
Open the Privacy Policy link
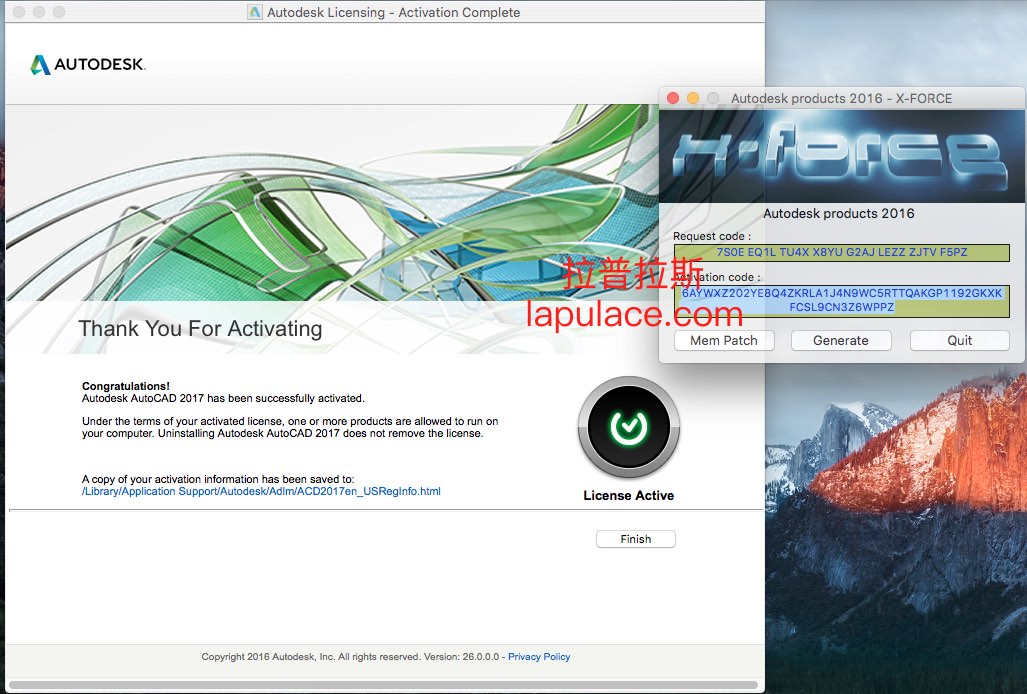pyautogui.click(x=539, y=657)
